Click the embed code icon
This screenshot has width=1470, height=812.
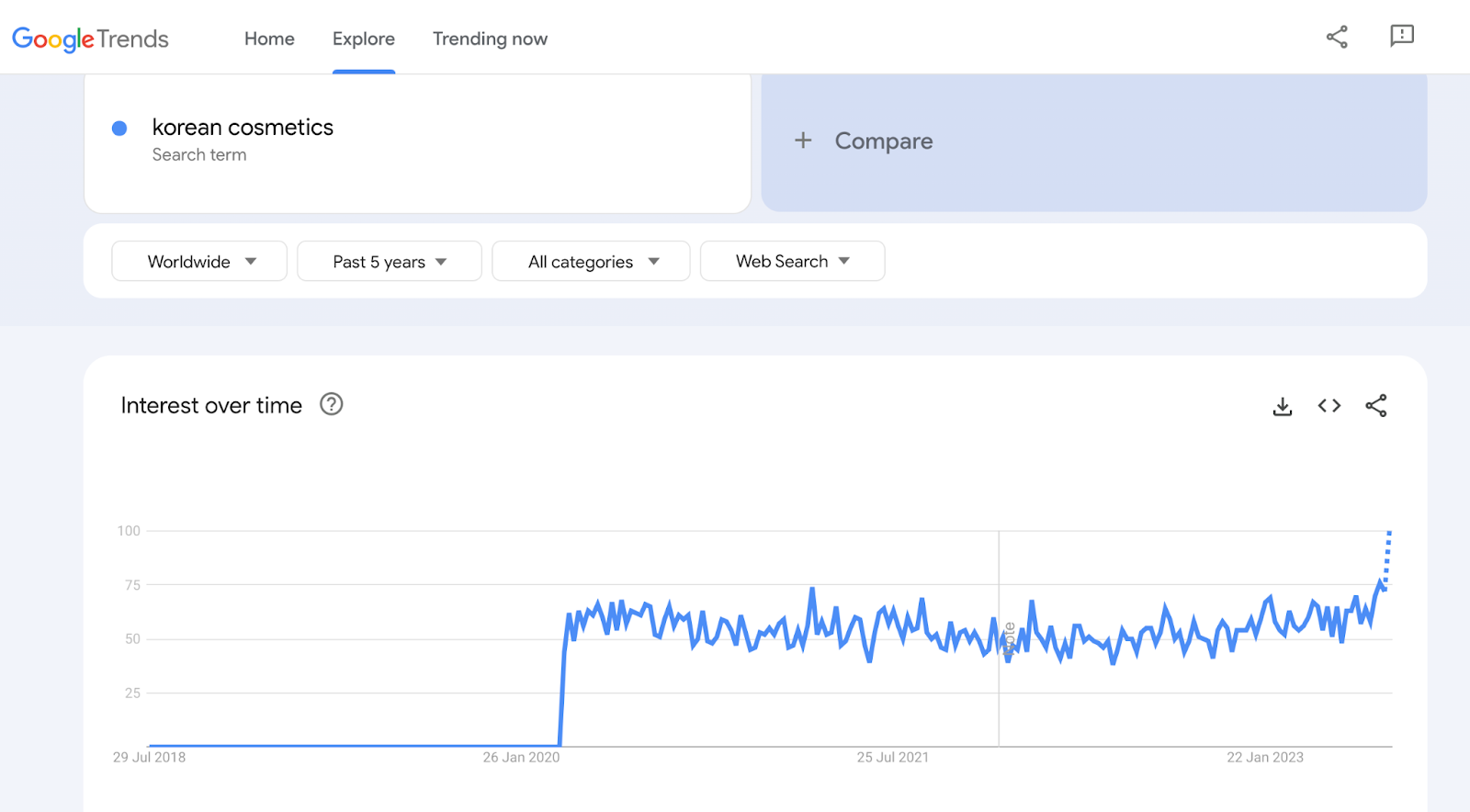[x=1329, y=406]
